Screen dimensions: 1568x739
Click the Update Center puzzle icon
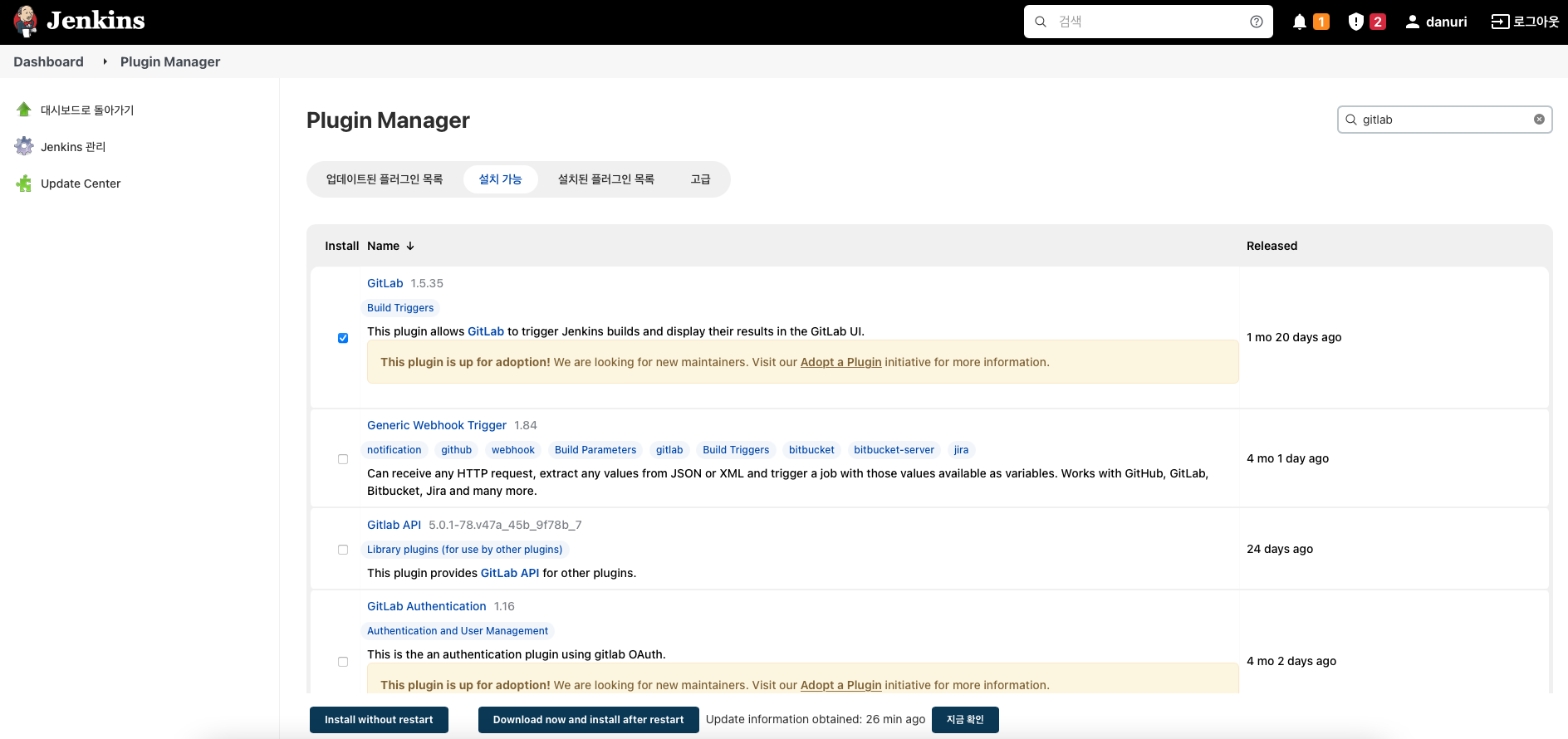click(24, 184)
